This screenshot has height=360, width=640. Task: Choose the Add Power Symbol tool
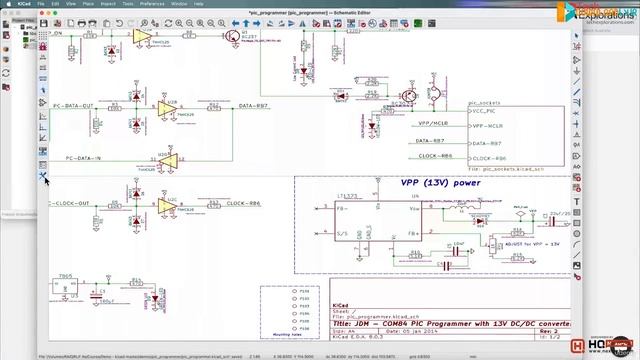(x=576, y=71)
